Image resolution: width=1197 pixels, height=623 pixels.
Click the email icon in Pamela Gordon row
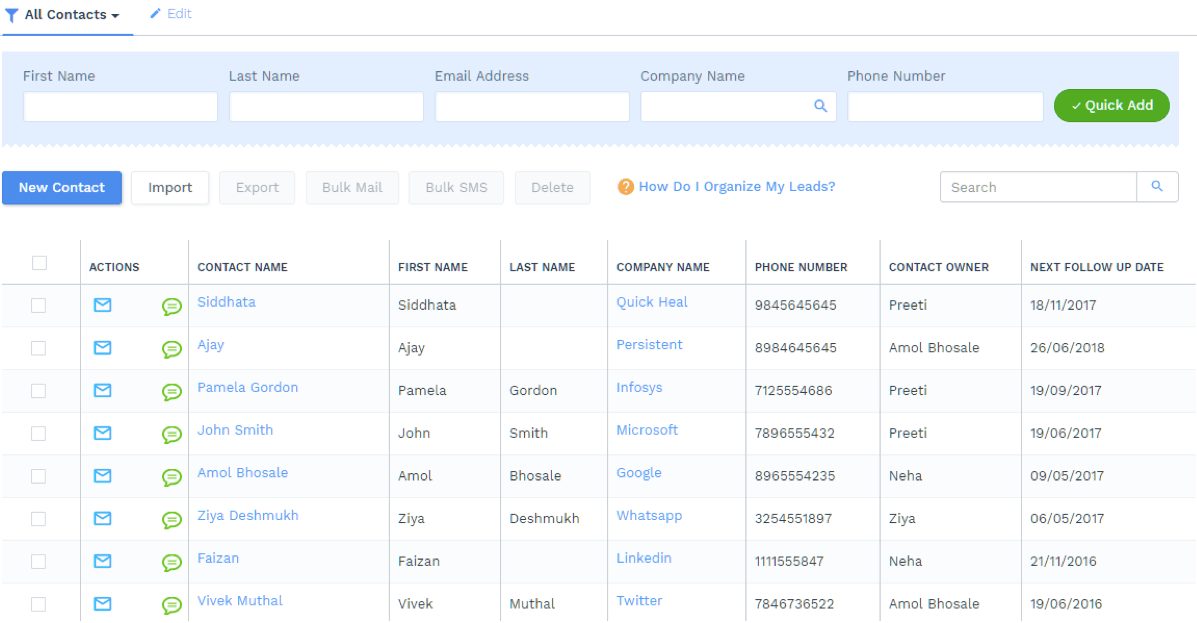102,391
